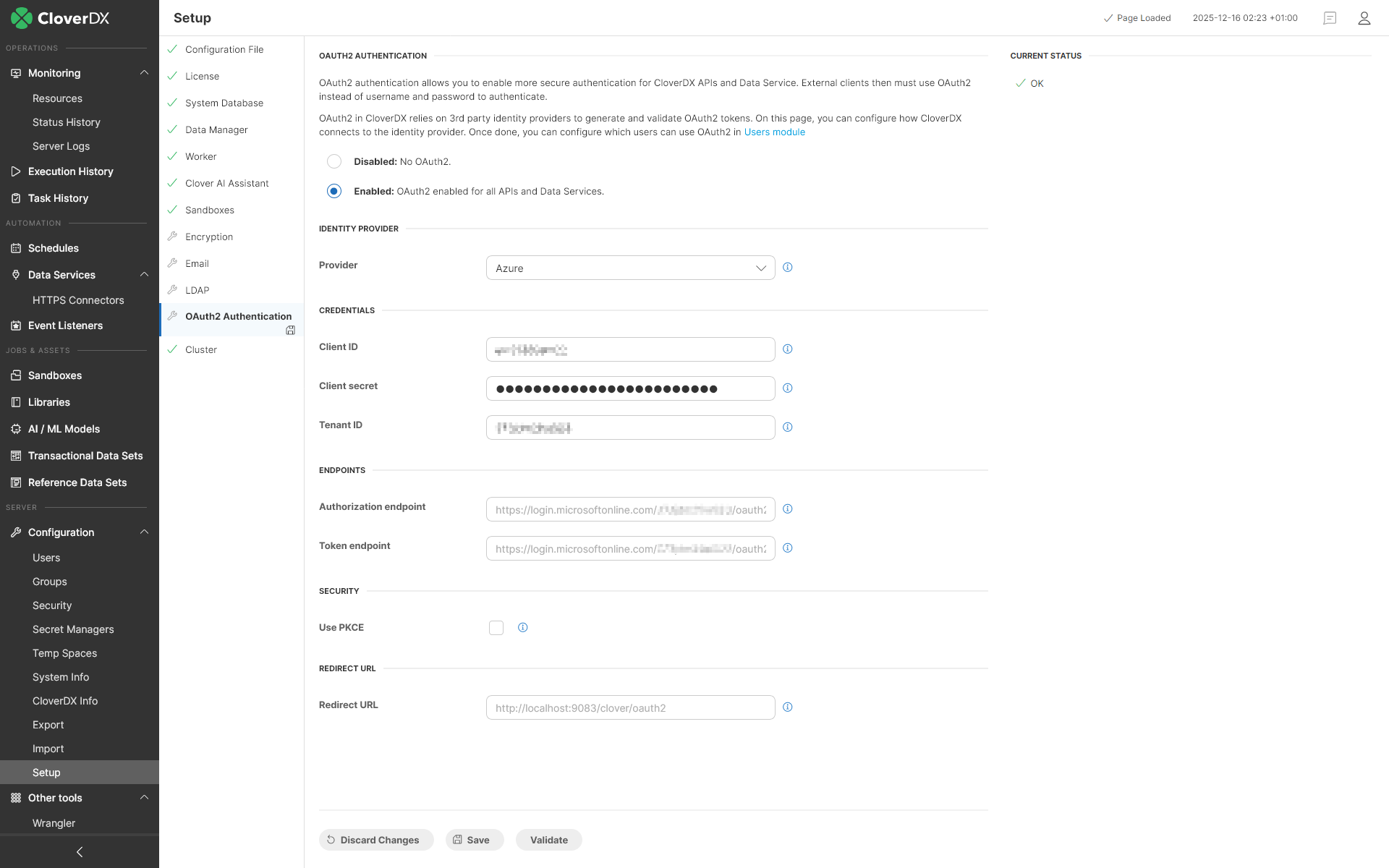1389x868 pixels.
Task: Open the user account icon top right
Action: (x=1364, y=18)
